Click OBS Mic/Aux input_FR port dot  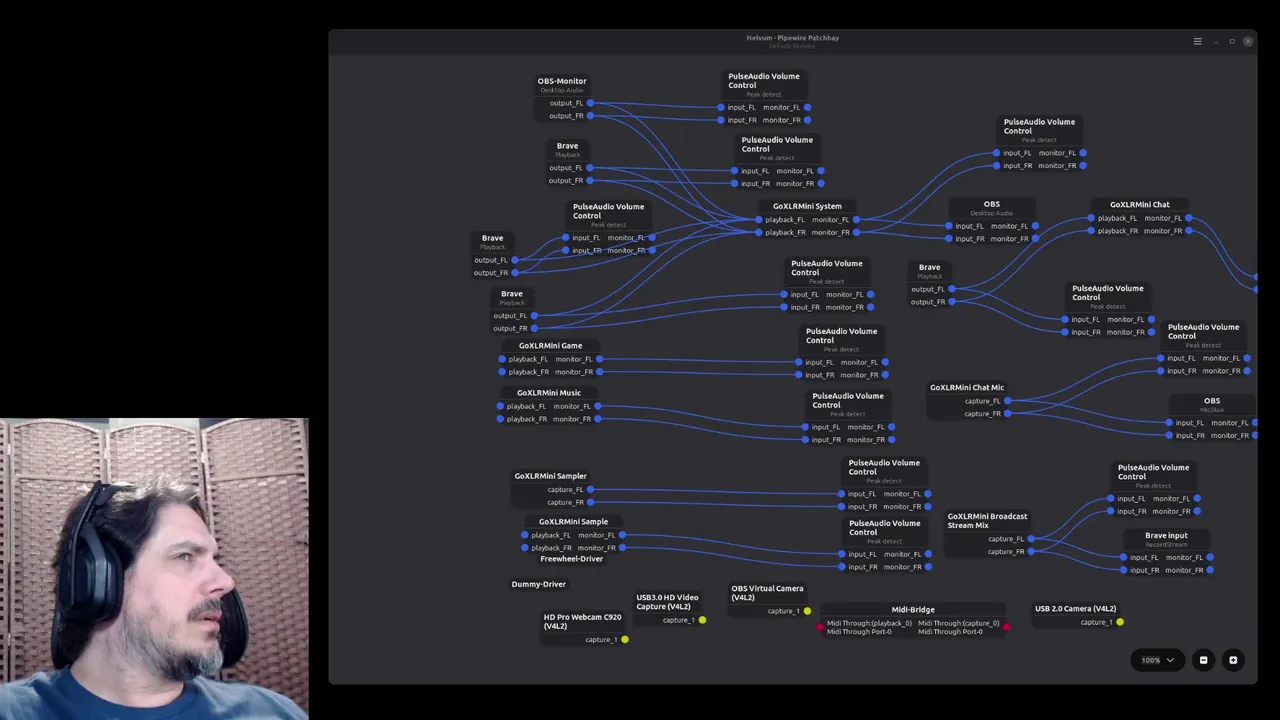click(x=1169, y=435)
